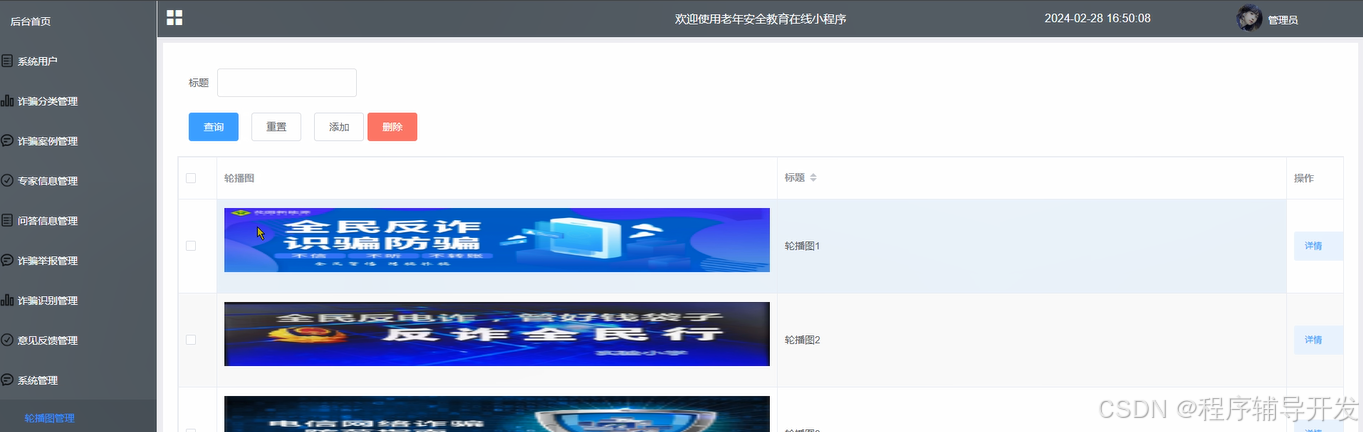Click the 诈骗分类管理 bar chart icon
This screenshot has height=432, width=1363.
point(7,101)
